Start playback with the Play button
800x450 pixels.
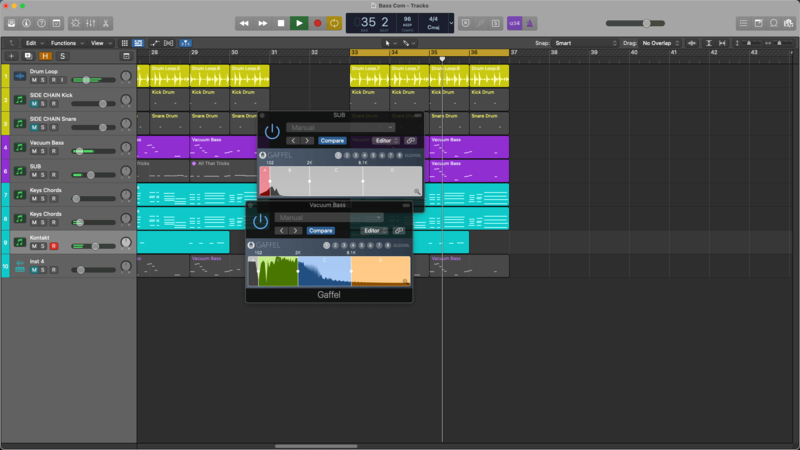point(299,23)
